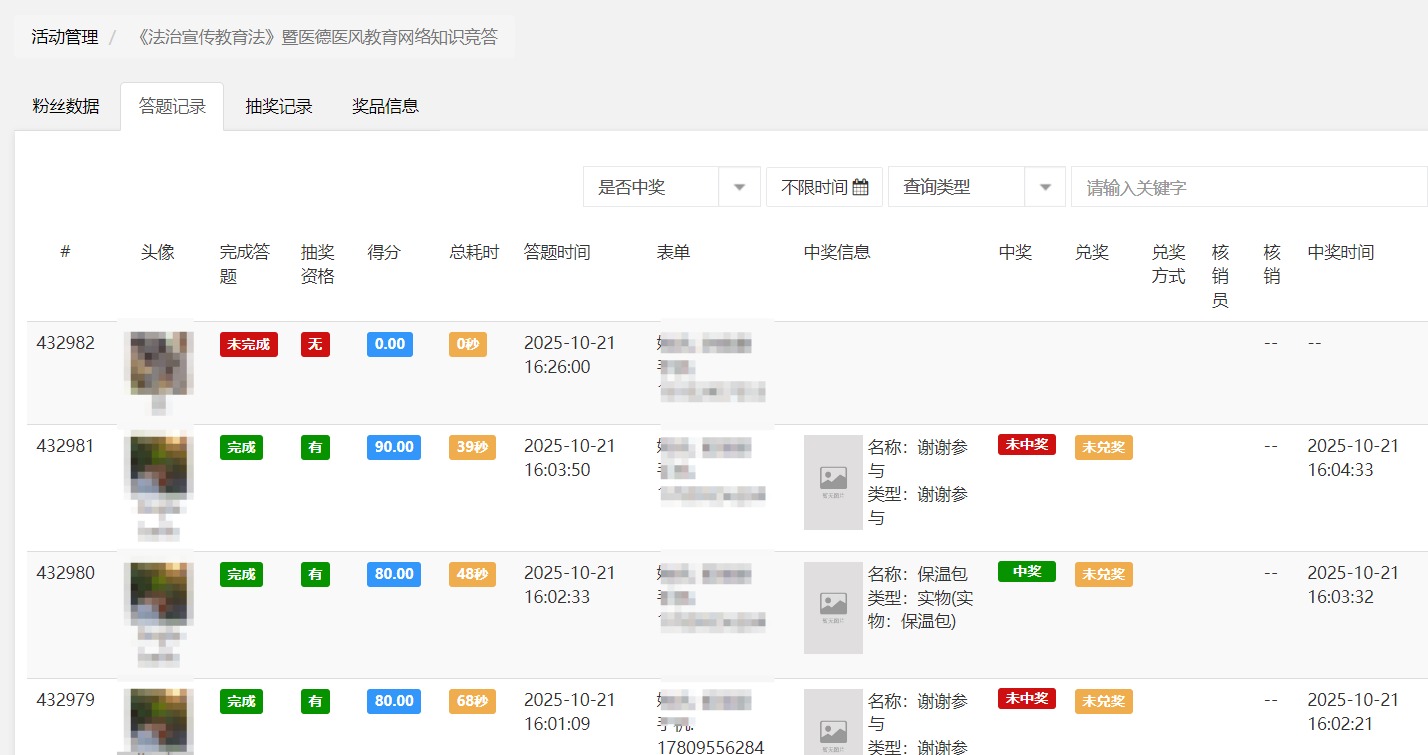1428x755 pixels.
Task: Click the calendar icon in time filter
Action: coord(860,187)
